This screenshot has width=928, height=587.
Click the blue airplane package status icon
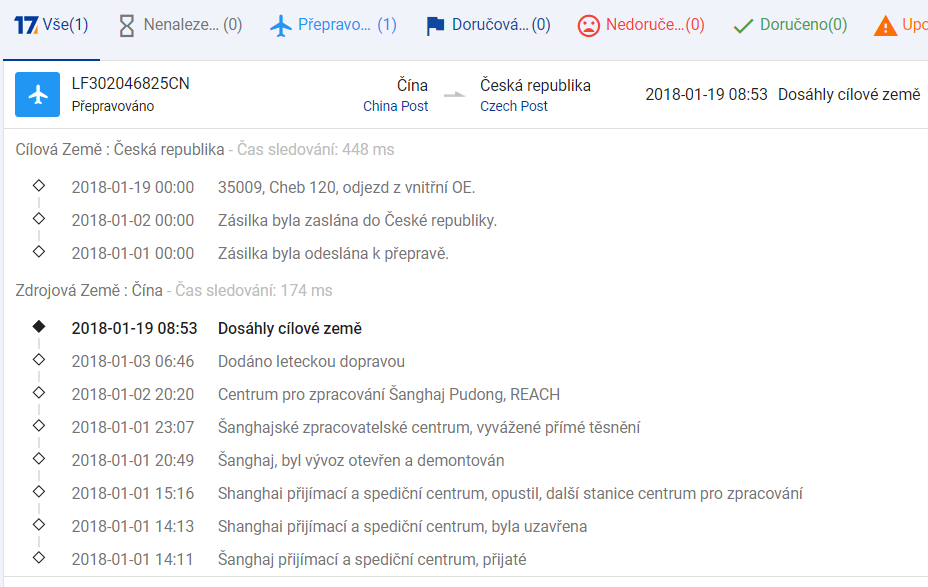[x=38, y=95]
